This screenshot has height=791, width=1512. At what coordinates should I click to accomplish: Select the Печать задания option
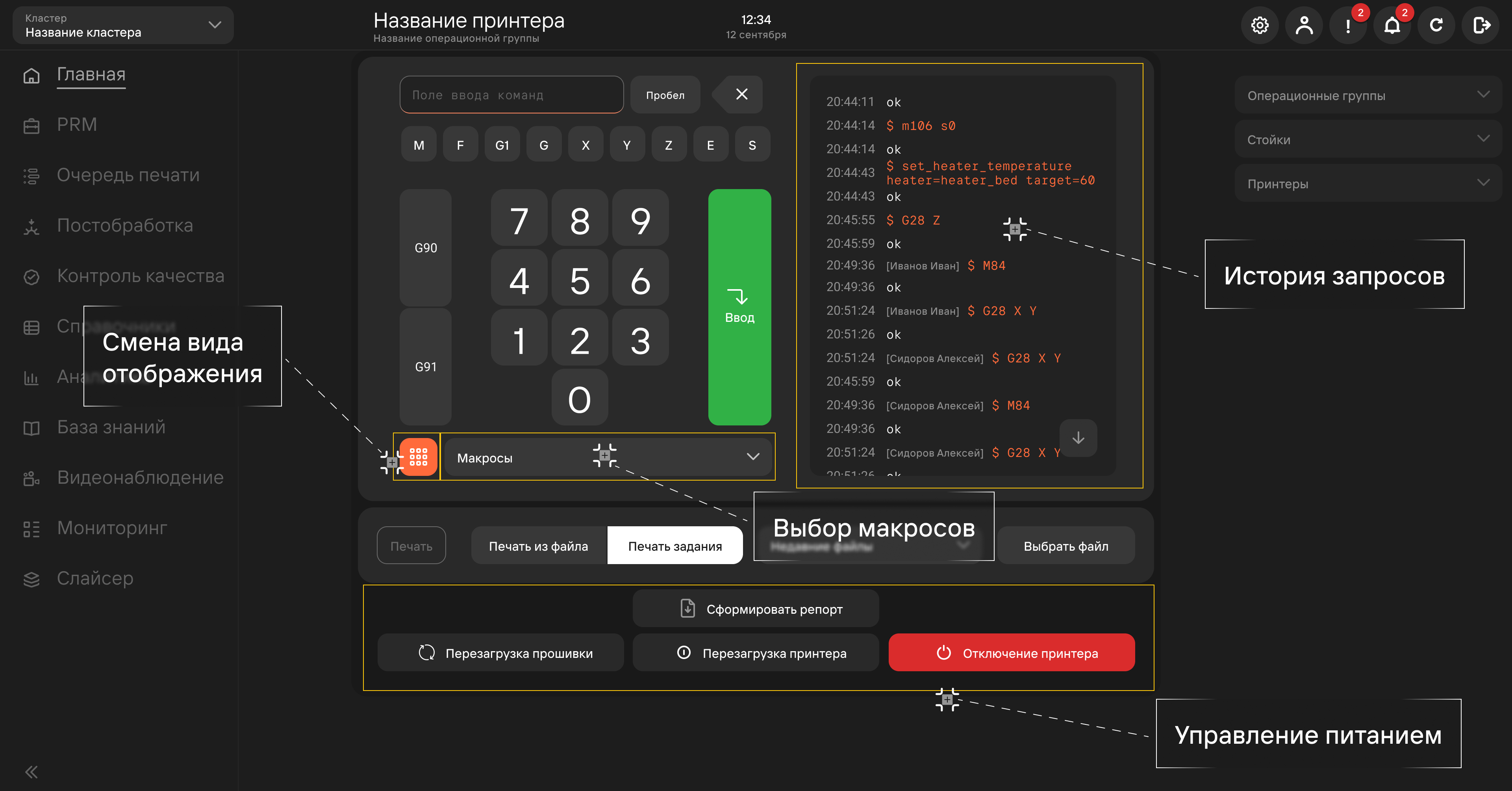[x=675, y=546]
